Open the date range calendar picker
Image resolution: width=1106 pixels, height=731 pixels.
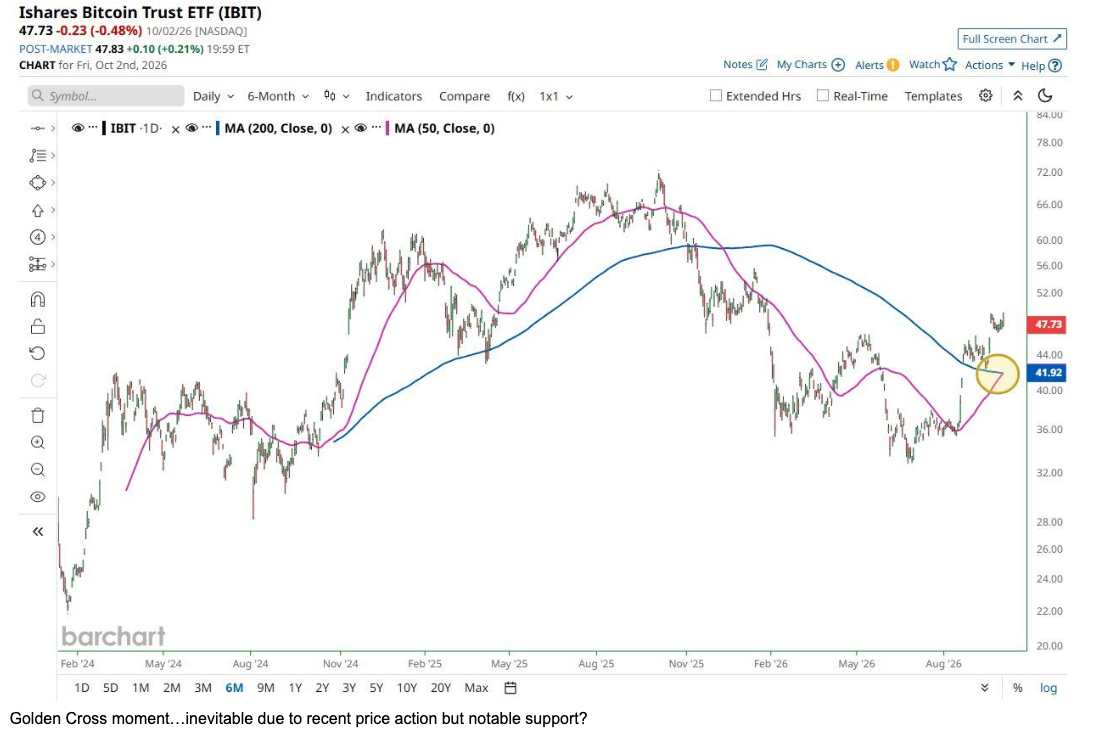pos(511,687)
